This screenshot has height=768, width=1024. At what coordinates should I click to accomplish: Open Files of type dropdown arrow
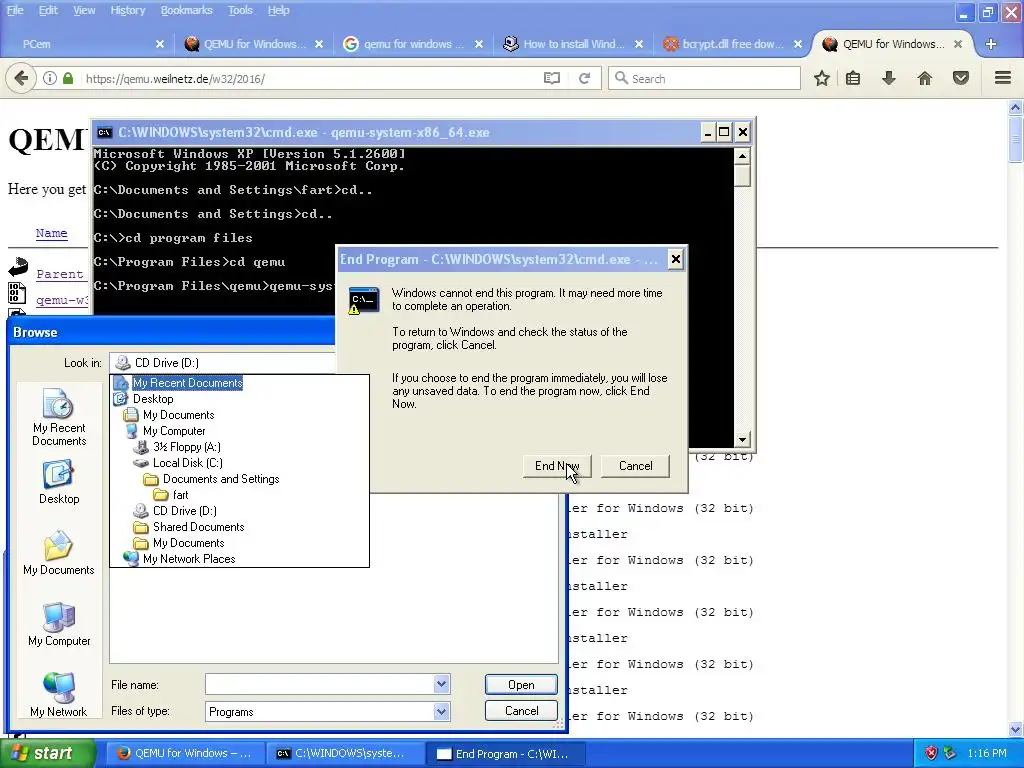441,711
